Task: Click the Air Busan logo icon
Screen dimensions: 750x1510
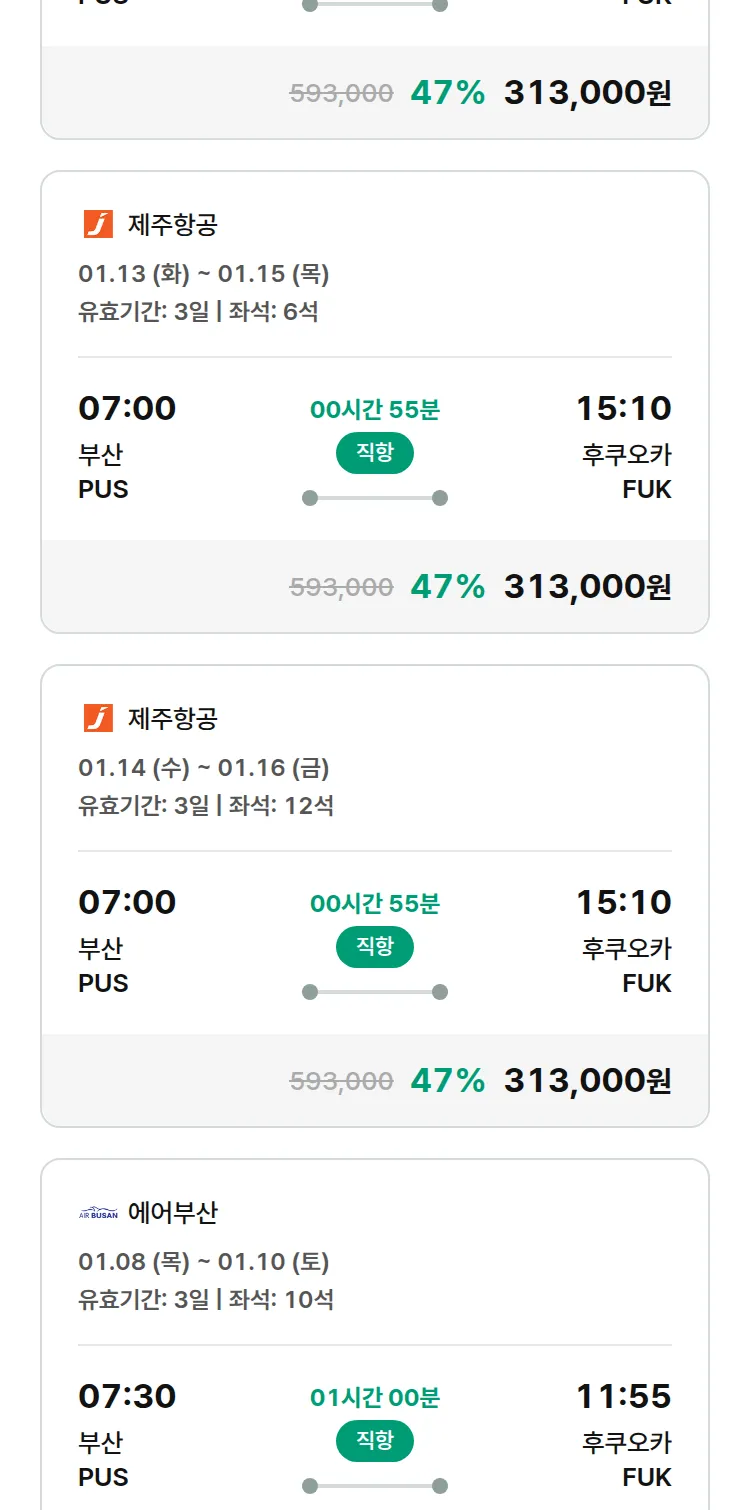Action: tap(98, 1213)
